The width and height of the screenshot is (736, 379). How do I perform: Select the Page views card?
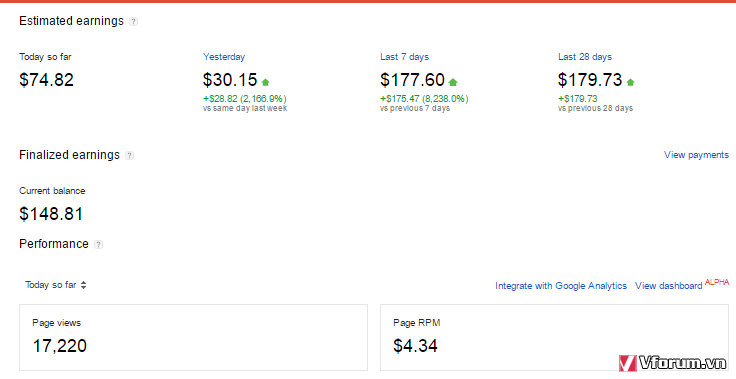pyautogui.click(x=193, y=337)
